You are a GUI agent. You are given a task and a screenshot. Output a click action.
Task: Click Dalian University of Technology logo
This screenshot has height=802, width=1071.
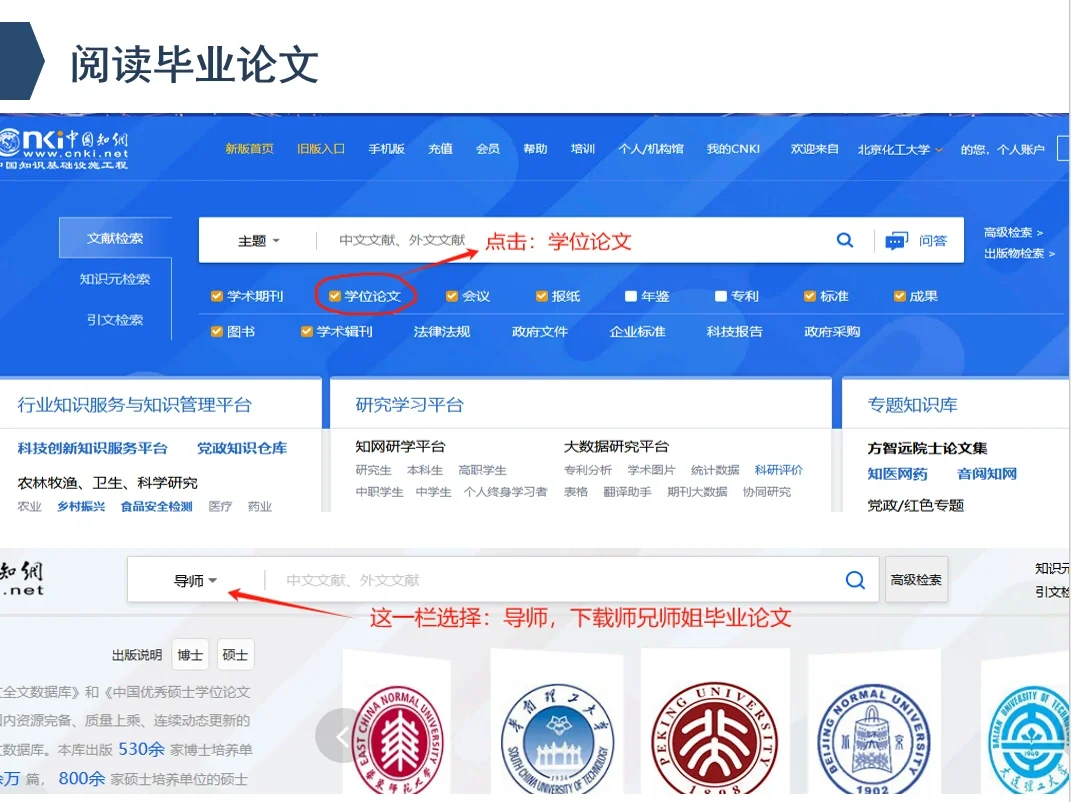coord(1030,740)
